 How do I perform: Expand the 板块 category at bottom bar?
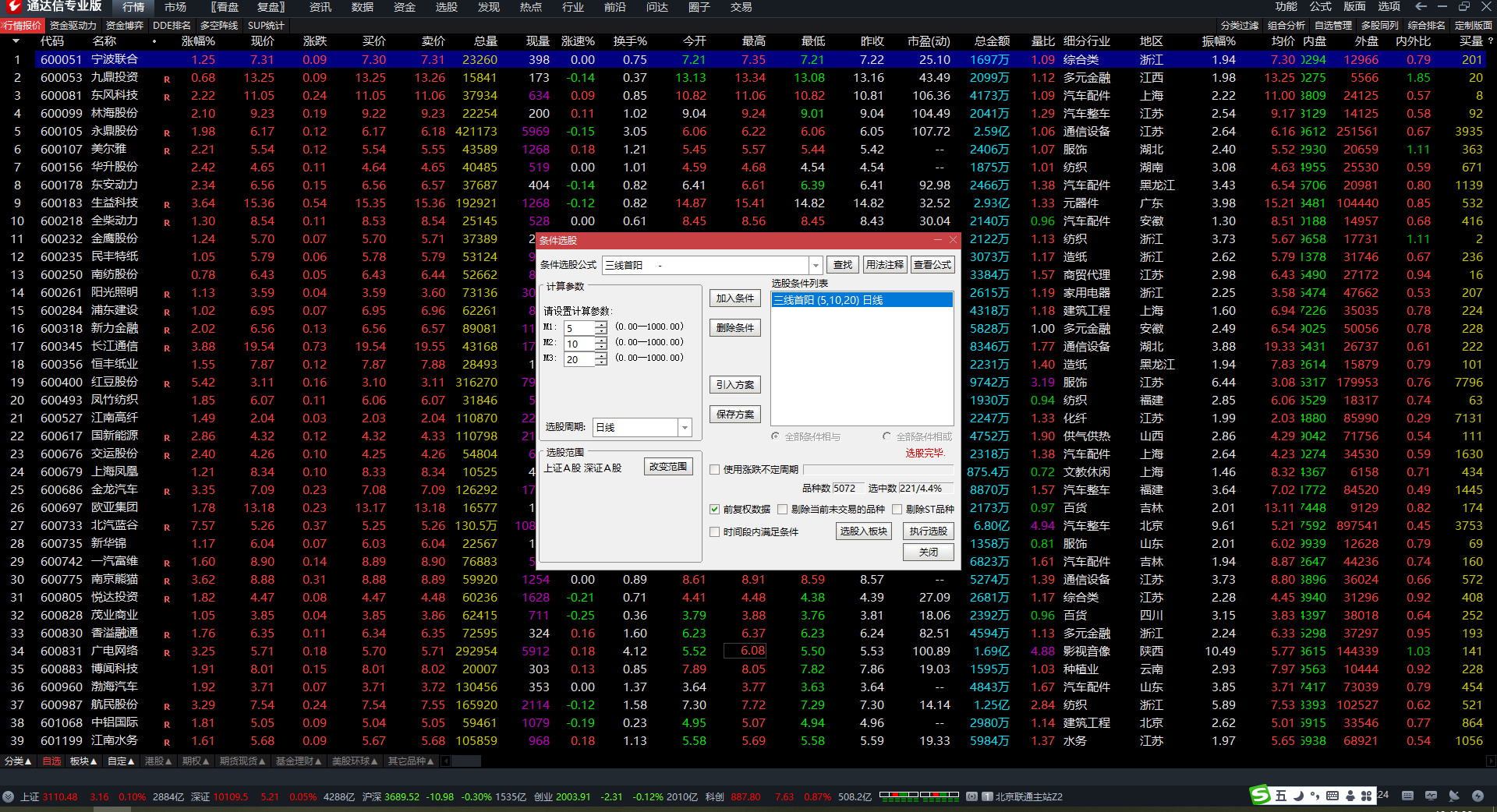point(83,761)
